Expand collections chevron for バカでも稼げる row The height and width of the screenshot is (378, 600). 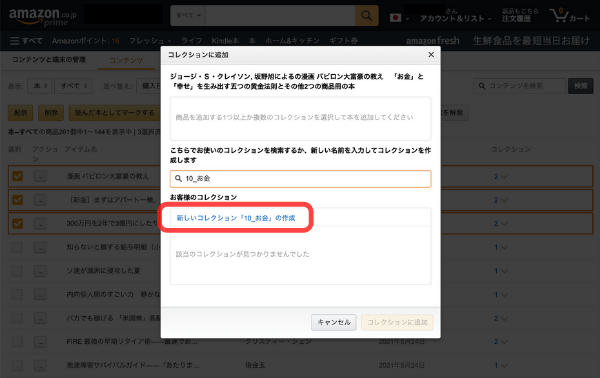click(504, 318)
